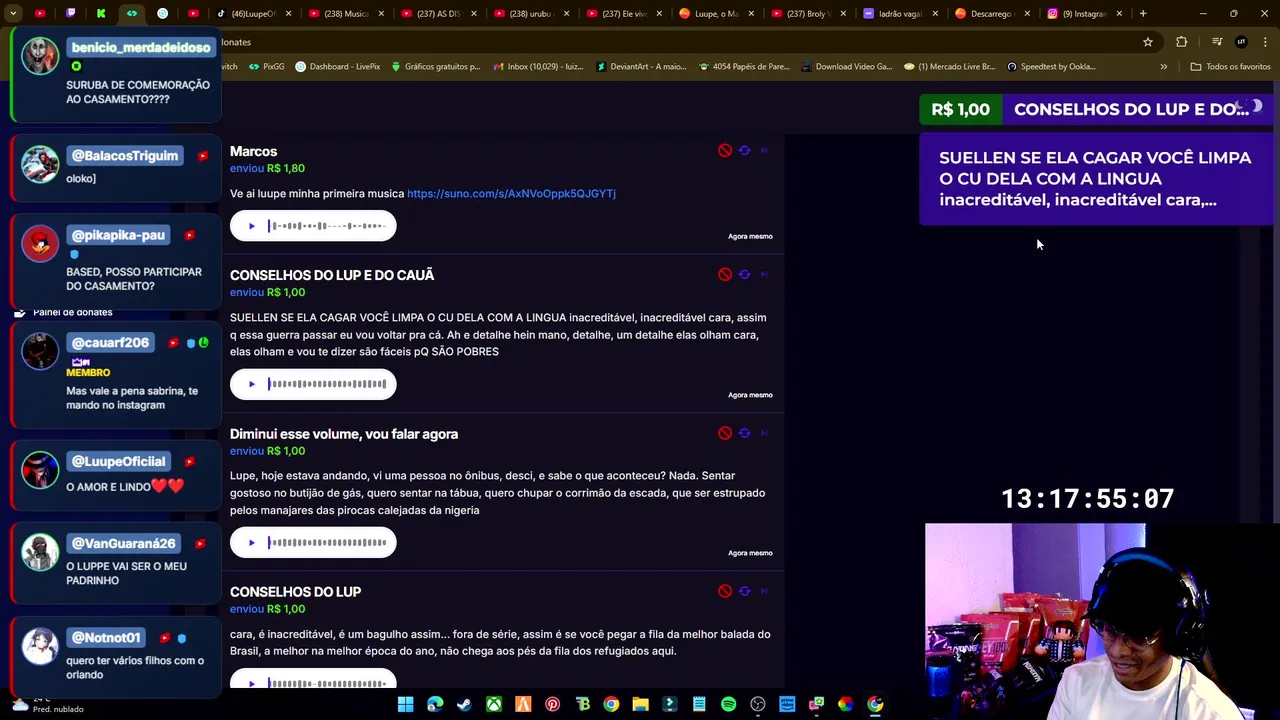Screen dimensions: 1280x720
Task: Open OBS Studio from taskbar
Action: tap(758, 704)
